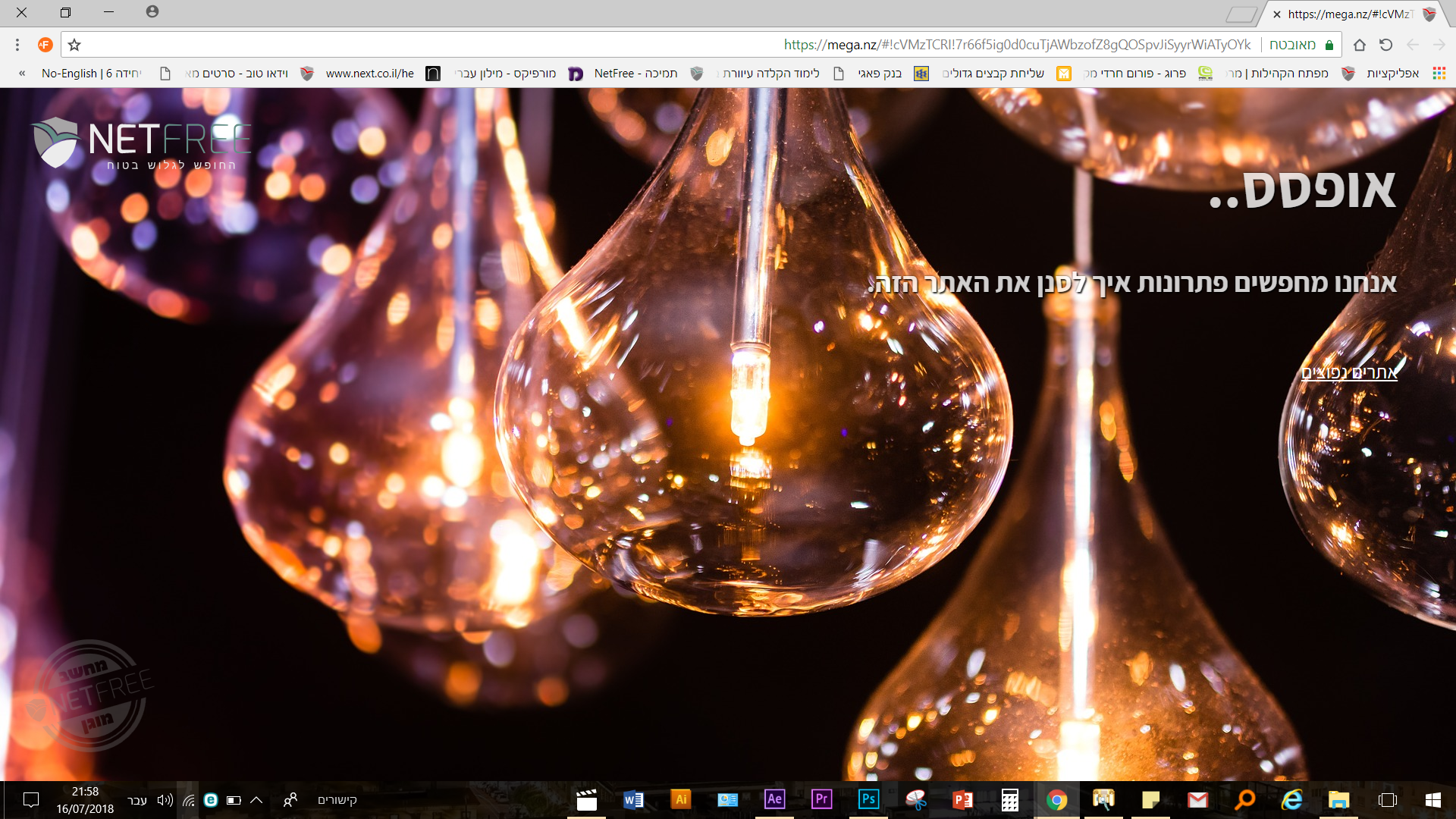Open the Apps grid shortcut in bookmarks bar

1439,74
